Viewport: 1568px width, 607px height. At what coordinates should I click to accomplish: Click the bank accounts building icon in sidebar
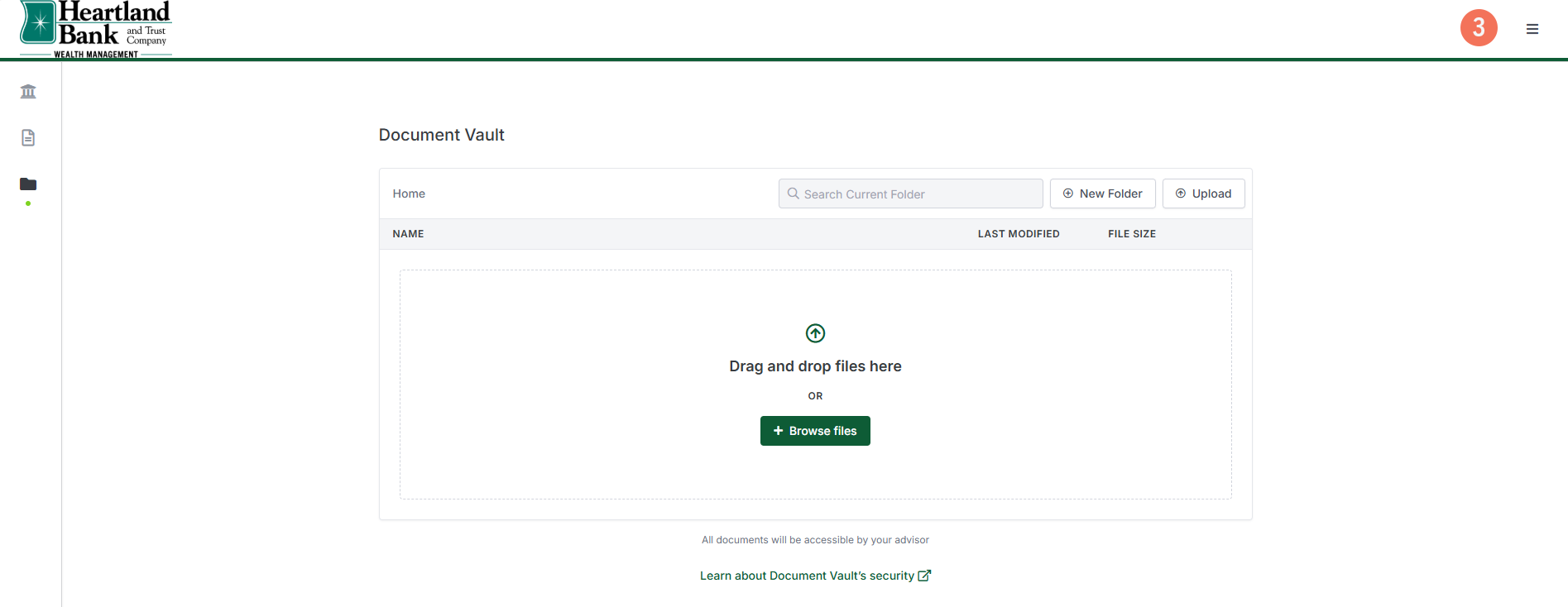[x=28, y=91]
